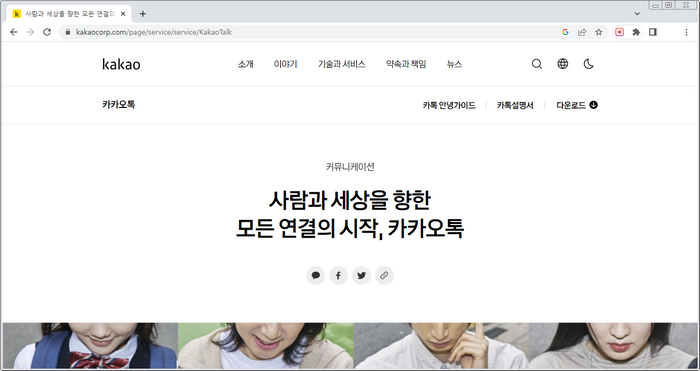Go forward with the browser forward arrow
This screenshot has height=371, width=700.
[30, 32]
